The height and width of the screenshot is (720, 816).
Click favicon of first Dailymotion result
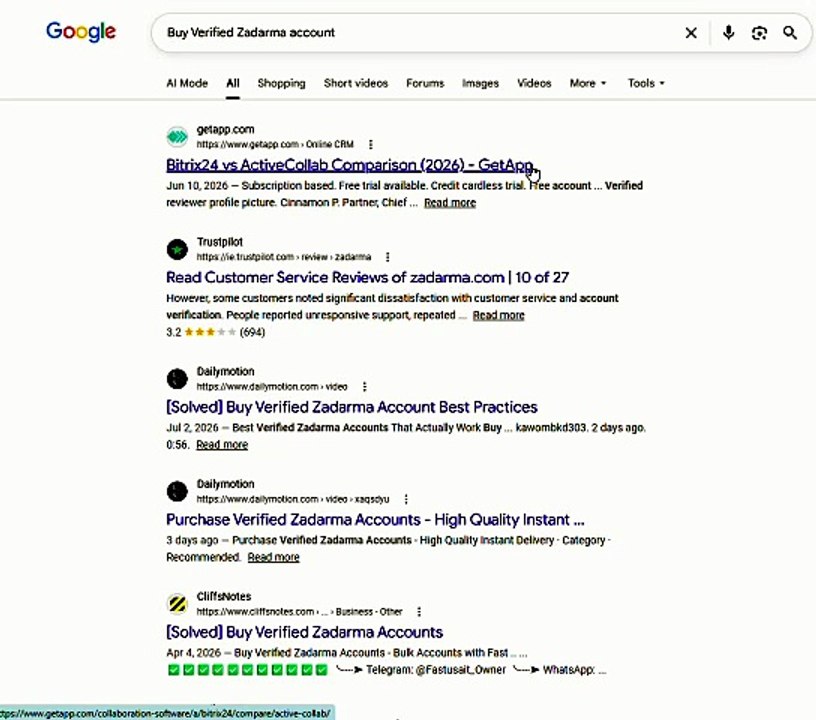click(177, 379)
